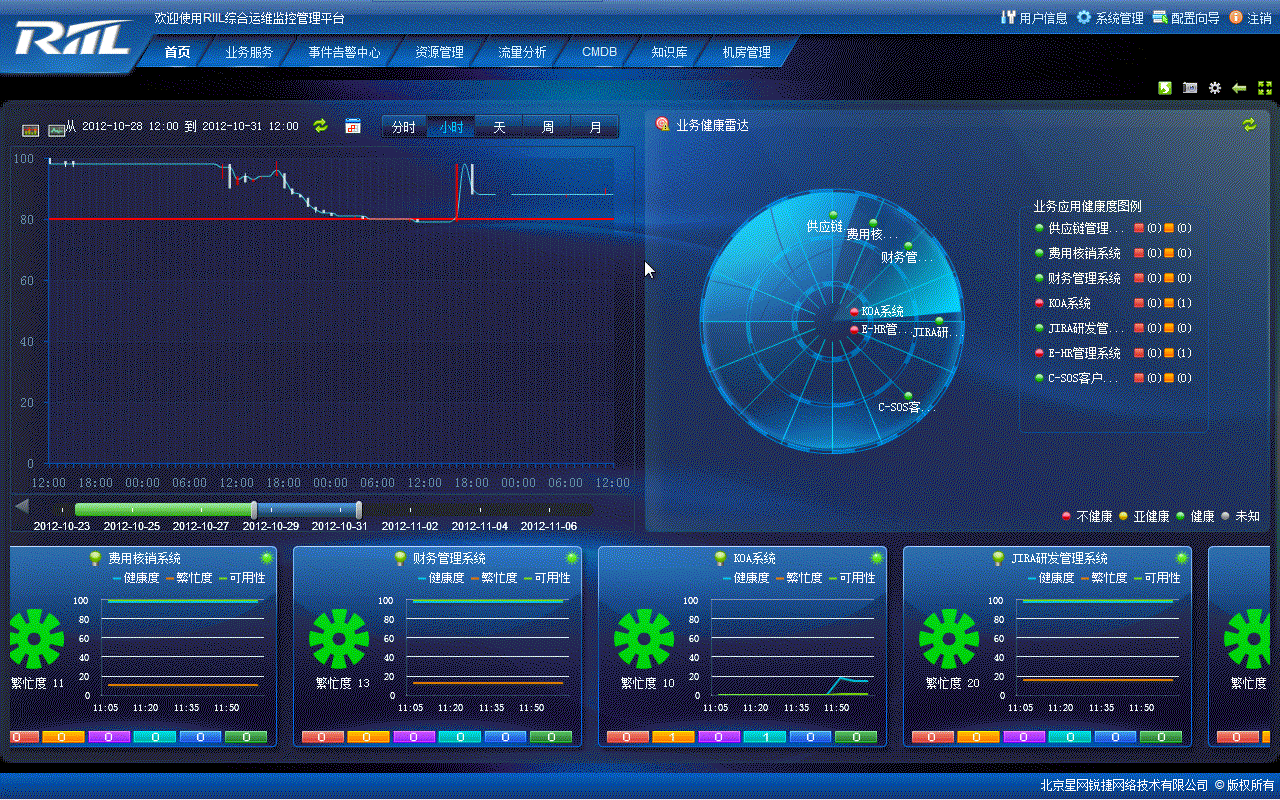
Task: Open the 业务服务 tab
Action: (249, 52)
